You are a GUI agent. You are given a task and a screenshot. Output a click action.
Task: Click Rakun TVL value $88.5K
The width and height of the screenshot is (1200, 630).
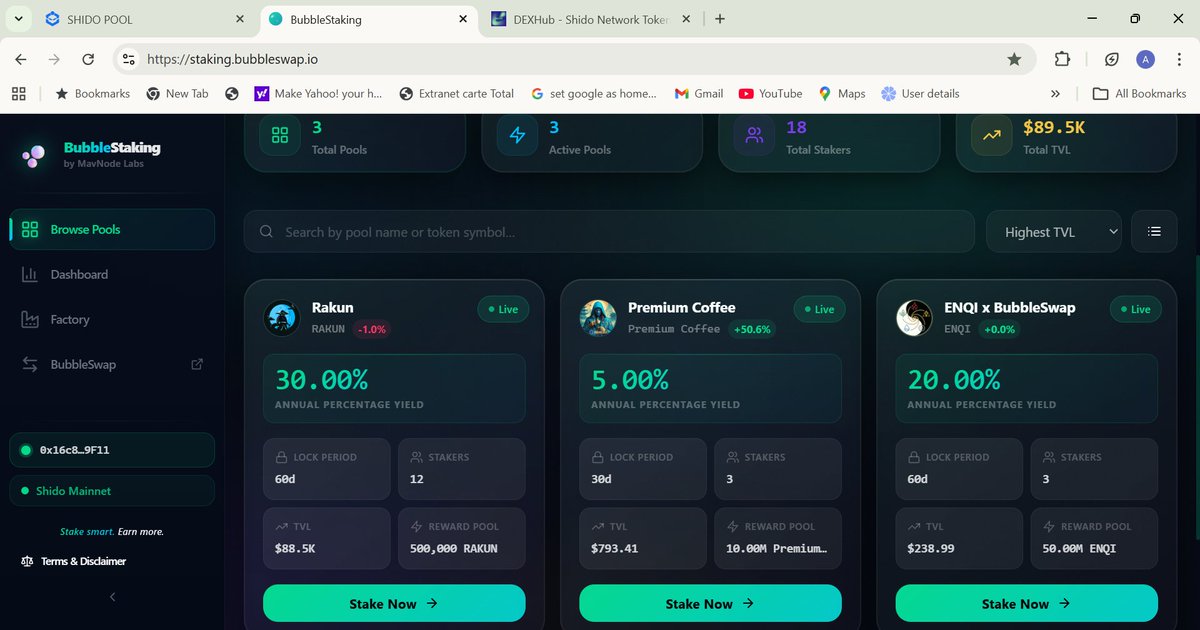(296, 548)
